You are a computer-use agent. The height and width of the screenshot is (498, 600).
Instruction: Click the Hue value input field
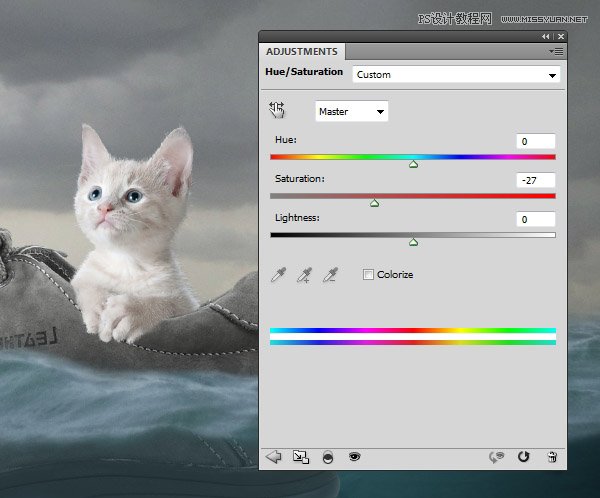tap(536, 142)
